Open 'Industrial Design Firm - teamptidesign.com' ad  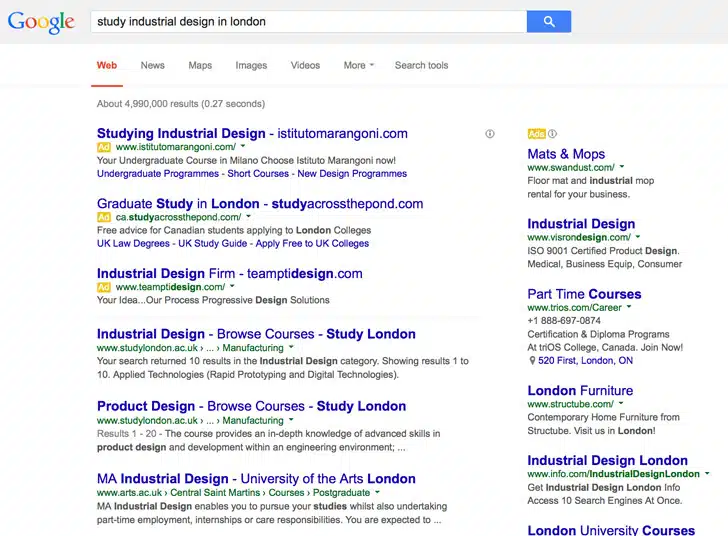[230, 274]
